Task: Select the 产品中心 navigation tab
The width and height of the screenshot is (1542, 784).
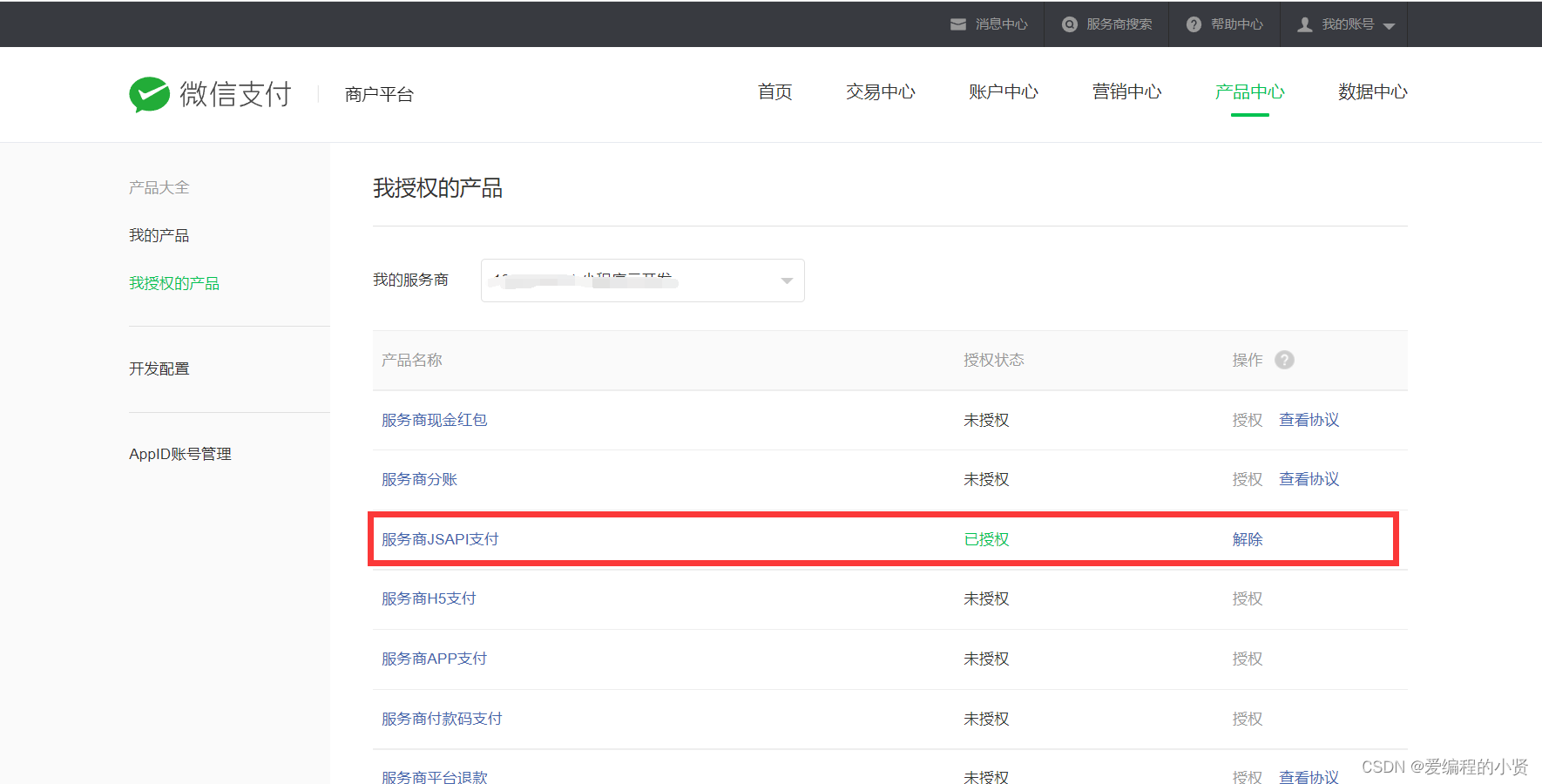Action: point(1250,91)
